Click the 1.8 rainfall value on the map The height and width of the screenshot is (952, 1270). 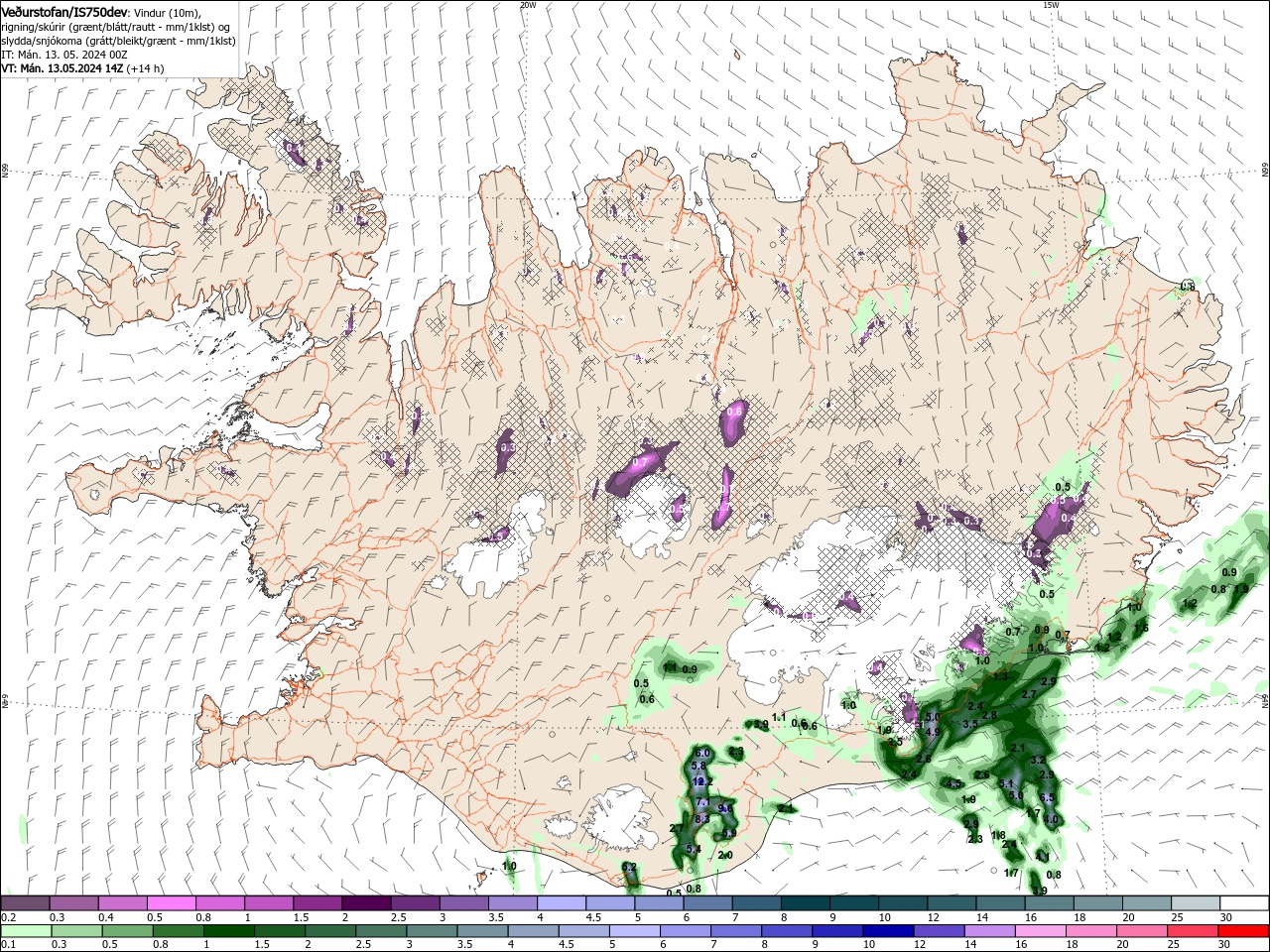999,836
